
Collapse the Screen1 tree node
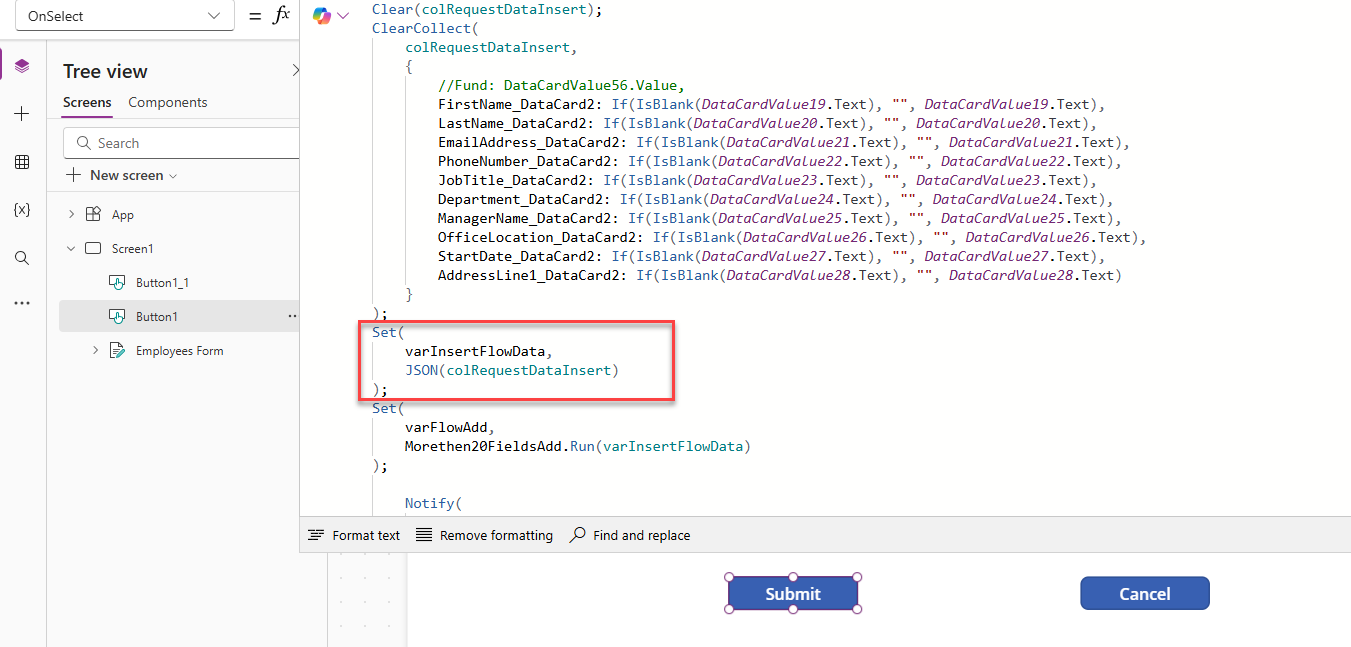click(71, 249)
